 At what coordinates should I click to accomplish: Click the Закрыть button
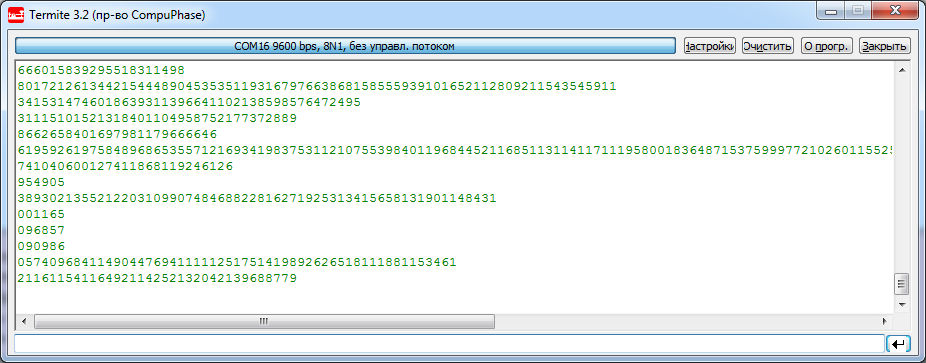point(884,46)
